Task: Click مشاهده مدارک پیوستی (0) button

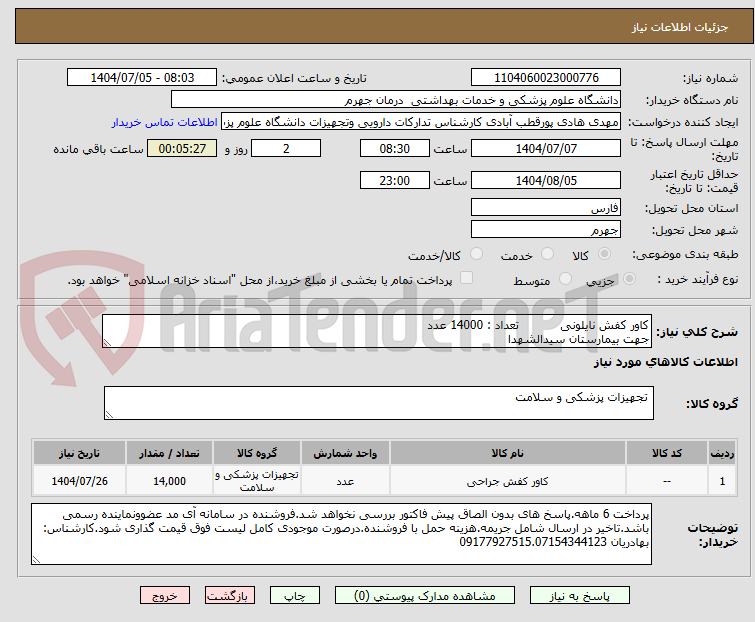Action: point(425,596)
